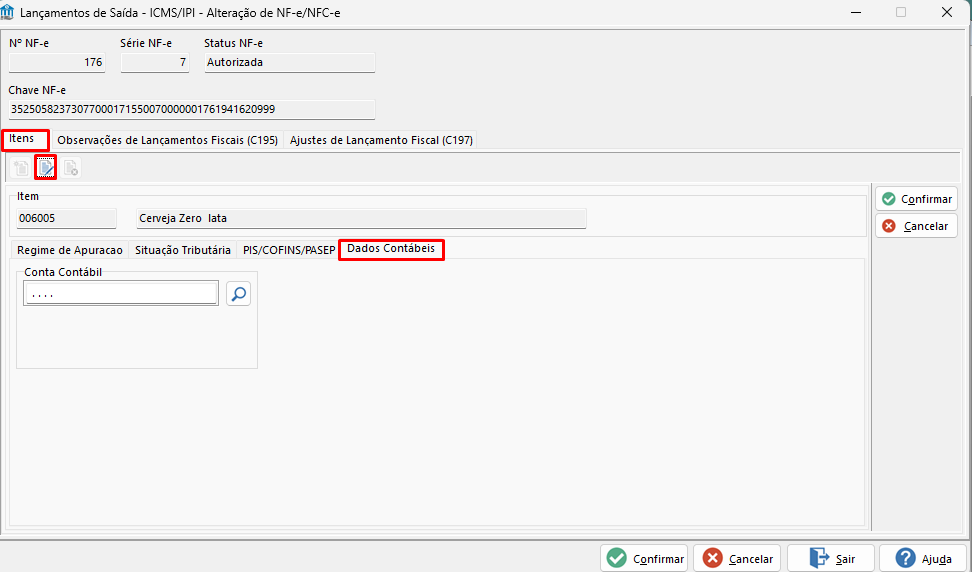Screen dimensions: 972x572
Task: Click item code field 006005
Action: click(66, 219)
